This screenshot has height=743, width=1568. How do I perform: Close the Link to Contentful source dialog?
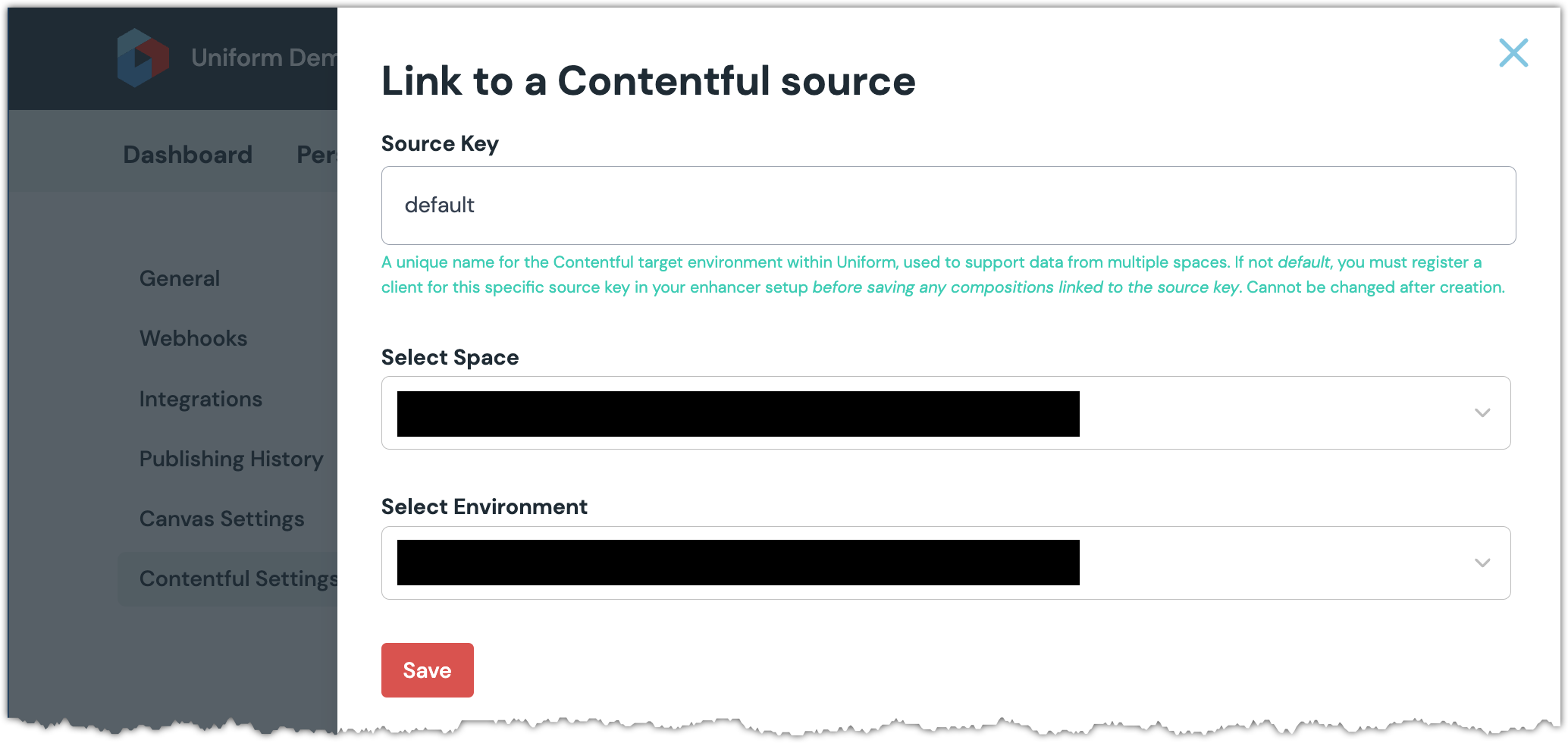1513,53
